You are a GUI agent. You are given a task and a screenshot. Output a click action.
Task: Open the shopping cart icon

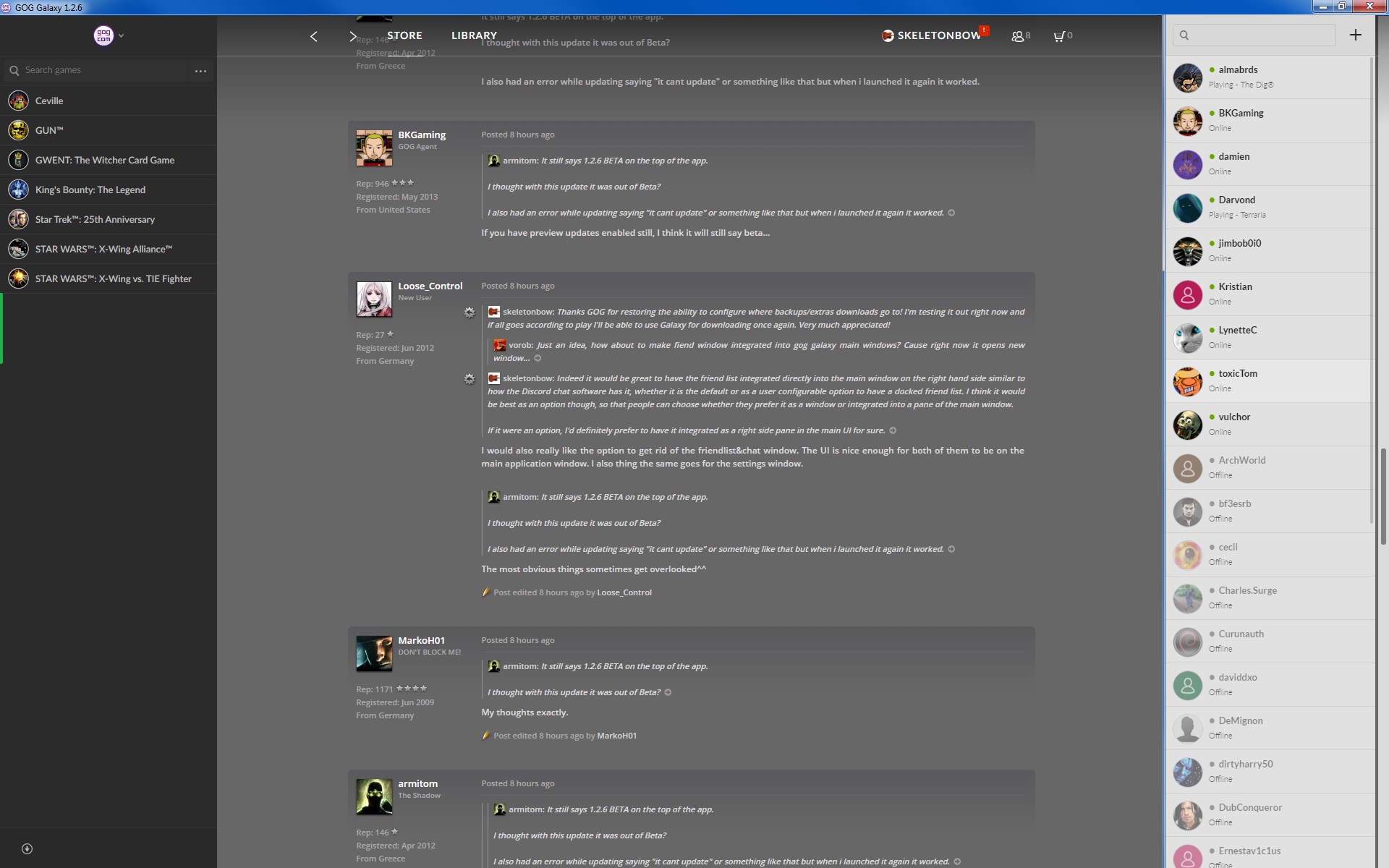click(x=1063, y=35)
